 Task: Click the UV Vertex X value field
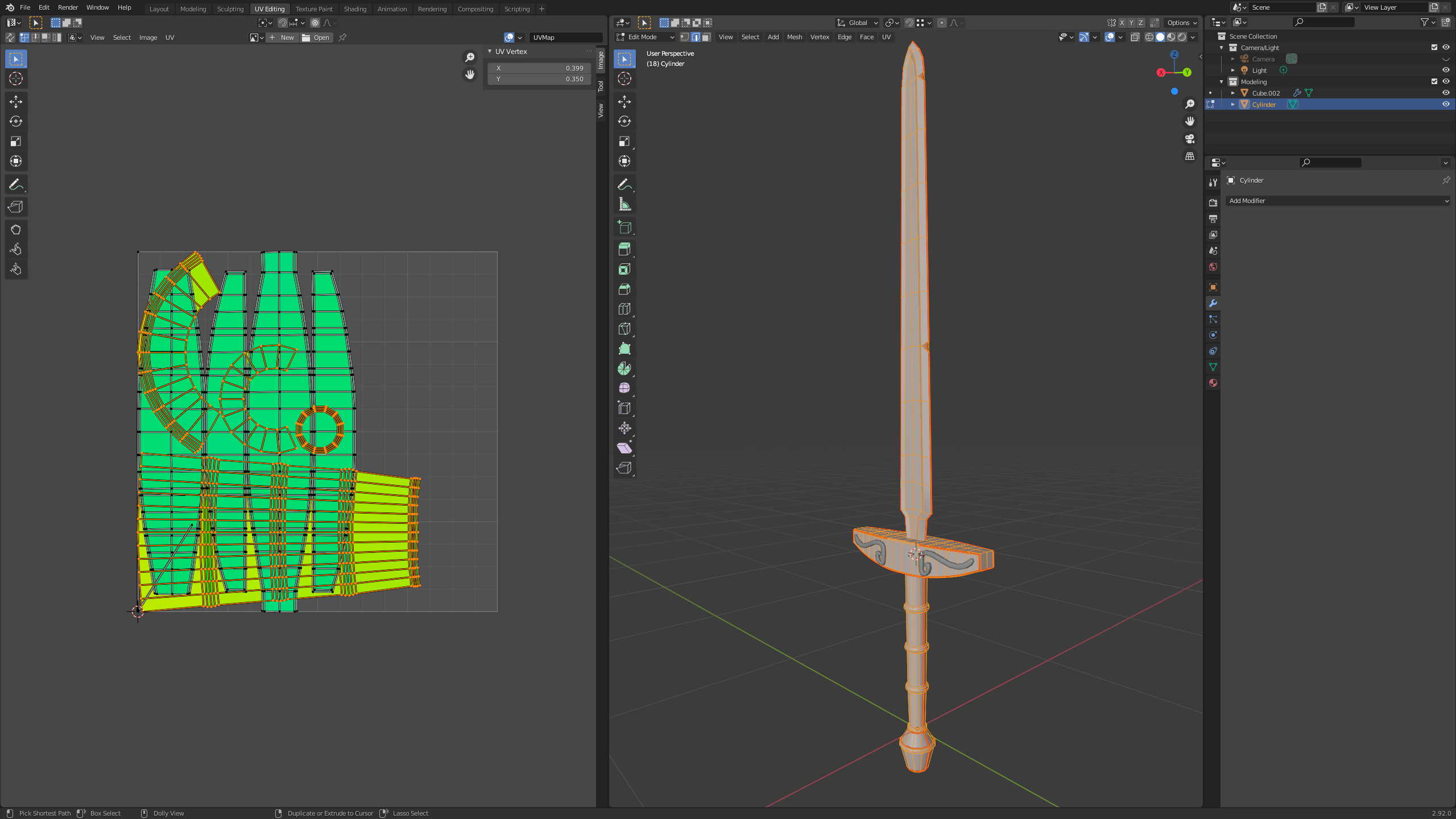[x=539, y=68]
